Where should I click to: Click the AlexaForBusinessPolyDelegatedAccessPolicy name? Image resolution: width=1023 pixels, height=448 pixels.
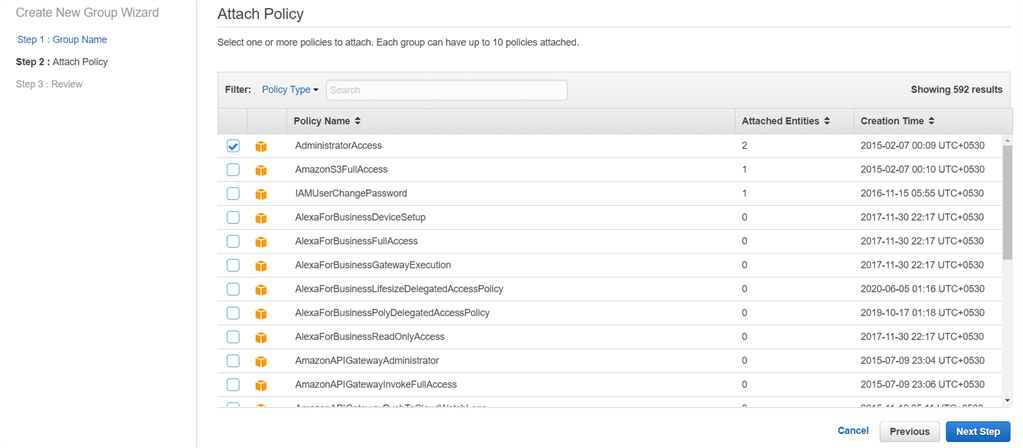(392, 313)
